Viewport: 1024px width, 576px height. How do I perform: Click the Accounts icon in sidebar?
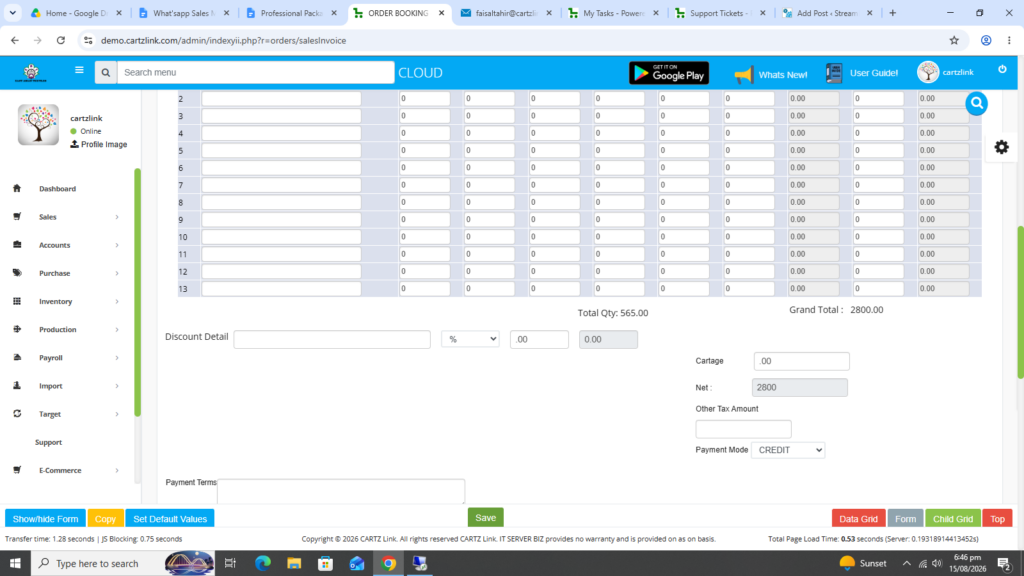pyautogui.click(x=17, y=244)
